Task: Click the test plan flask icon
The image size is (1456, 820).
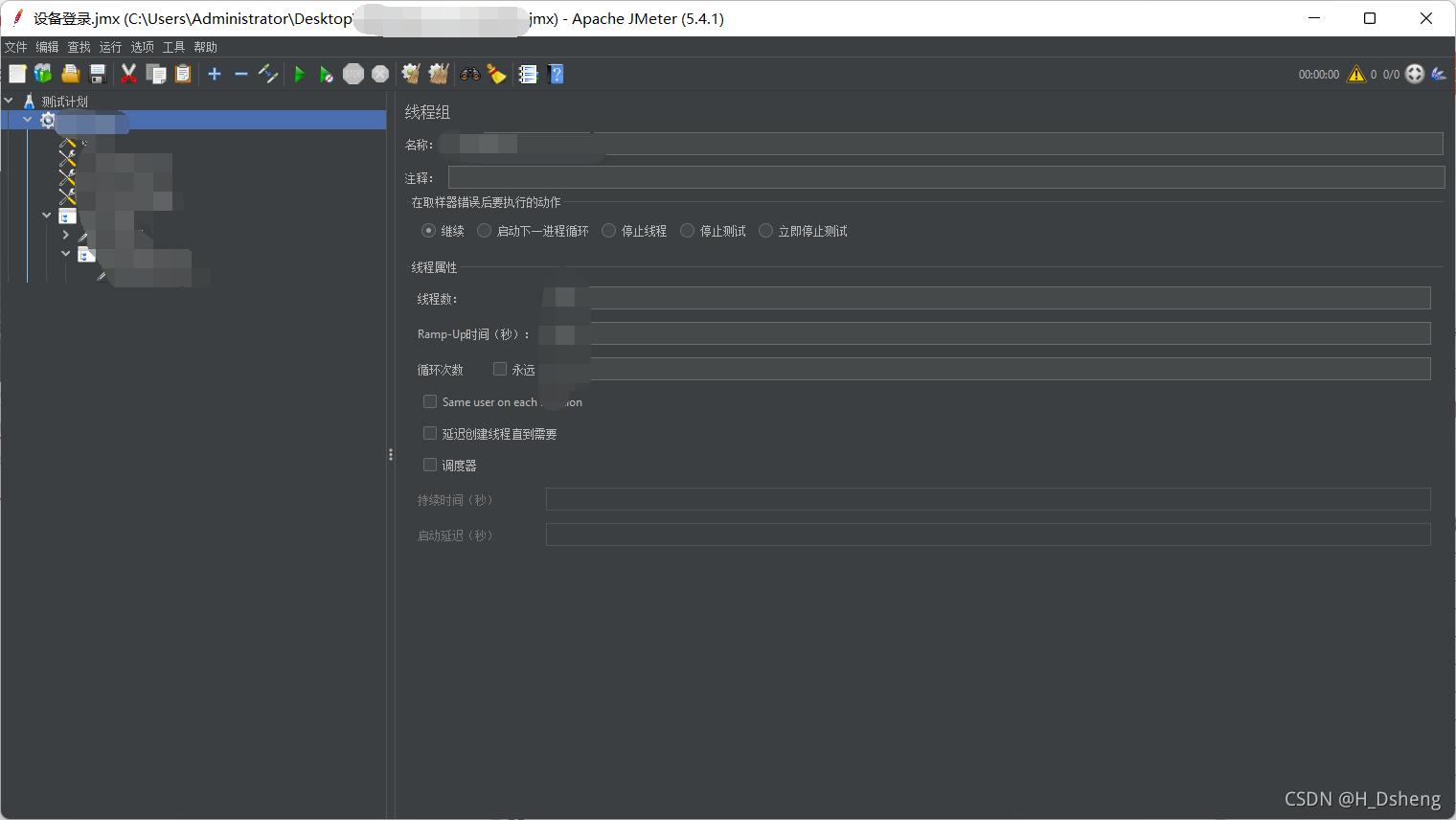Action: (29, 101)
